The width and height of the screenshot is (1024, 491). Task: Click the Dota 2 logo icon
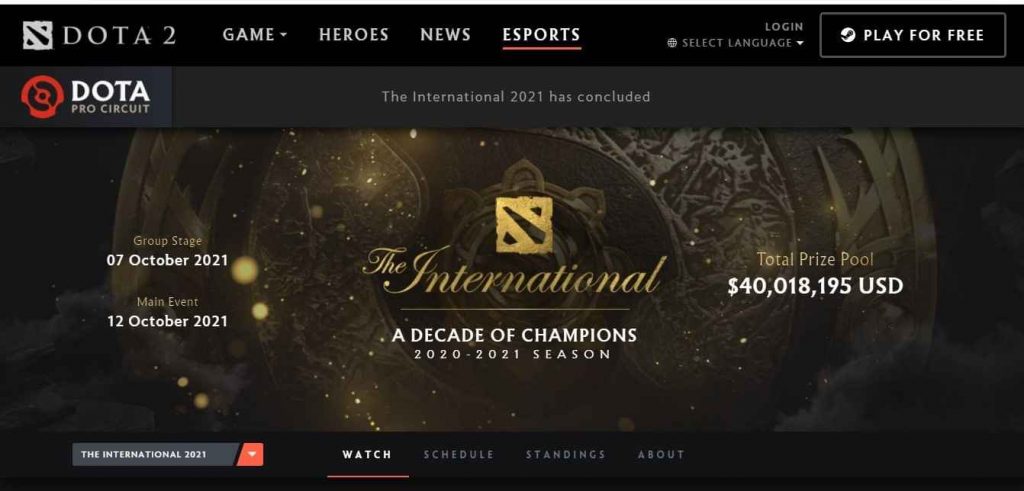click(37, 35)
